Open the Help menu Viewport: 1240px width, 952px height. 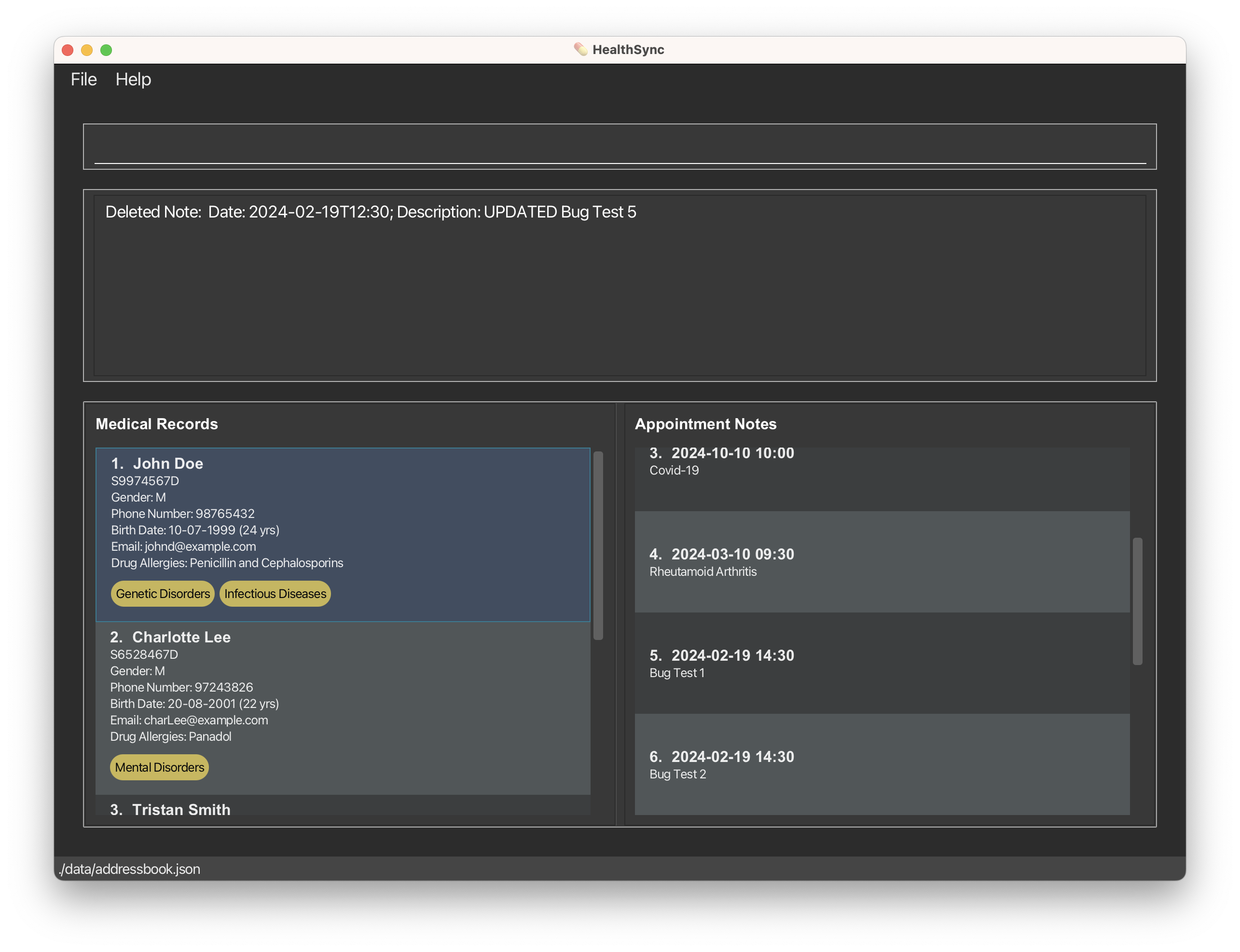133,79
